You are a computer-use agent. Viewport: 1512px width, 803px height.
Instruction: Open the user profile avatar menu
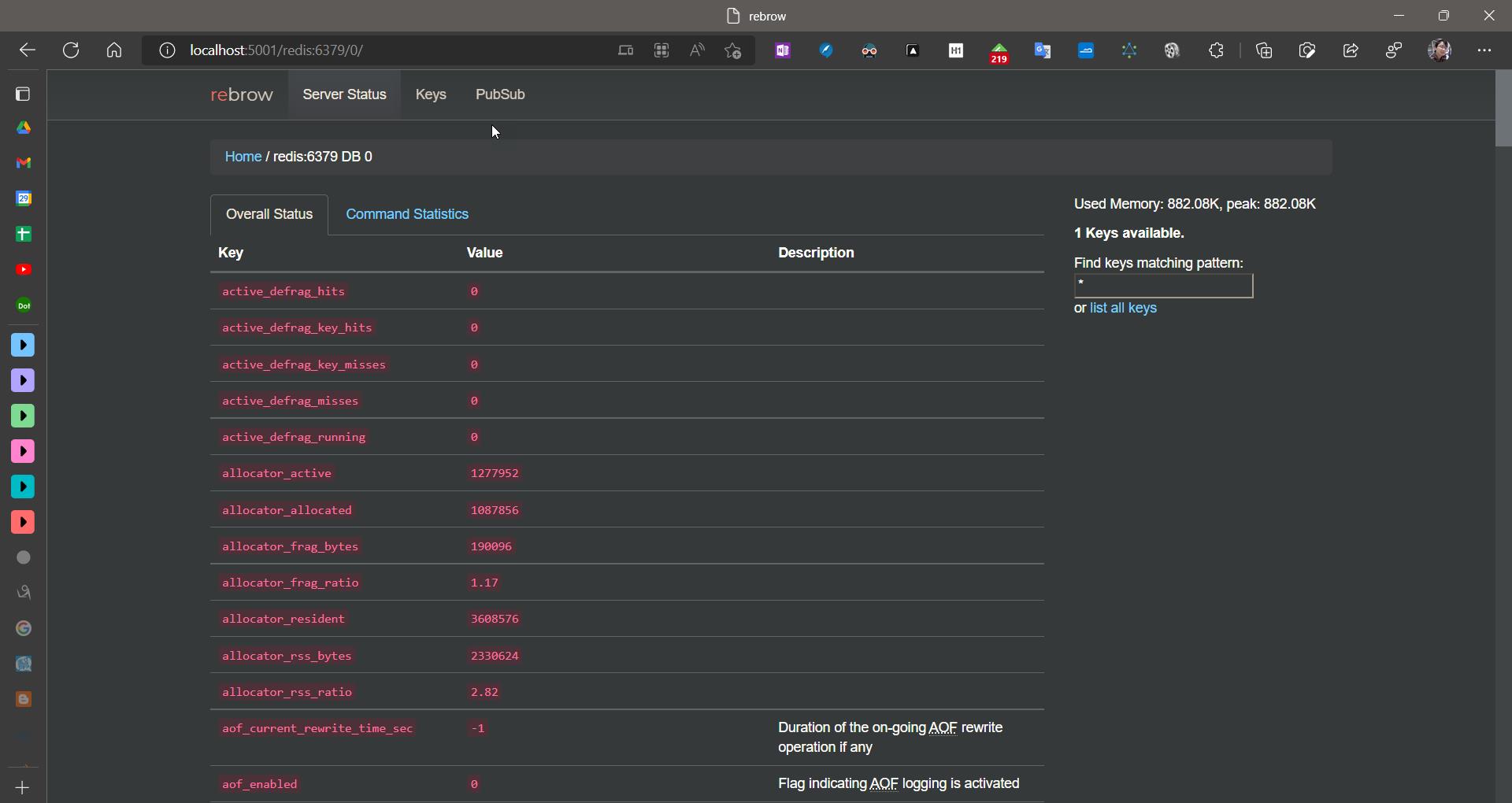(x=1440, y=51)
